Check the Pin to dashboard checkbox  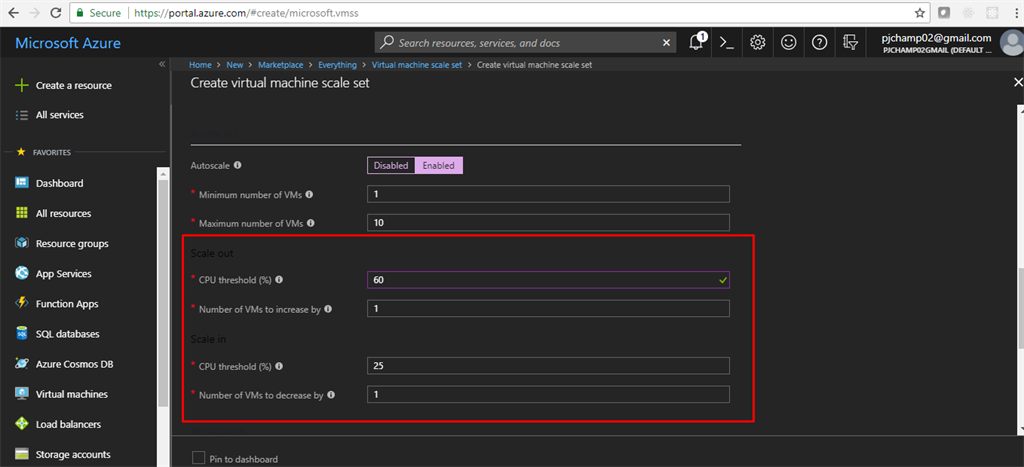pos(198,458)
